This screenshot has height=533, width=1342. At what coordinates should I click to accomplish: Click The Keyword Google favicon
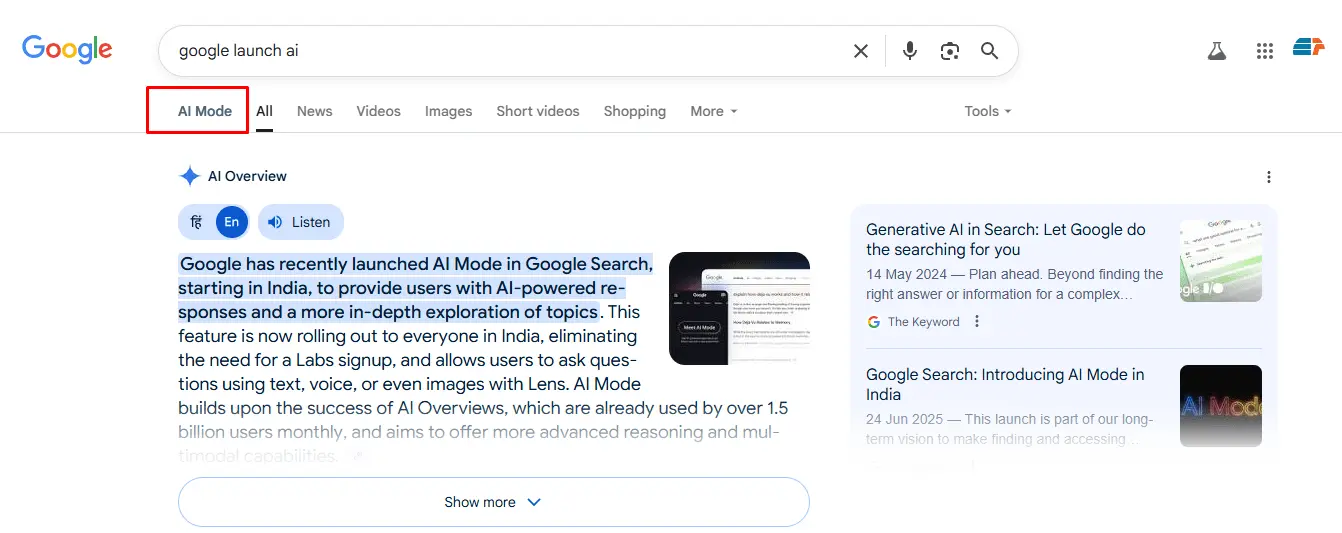point(874,322)
